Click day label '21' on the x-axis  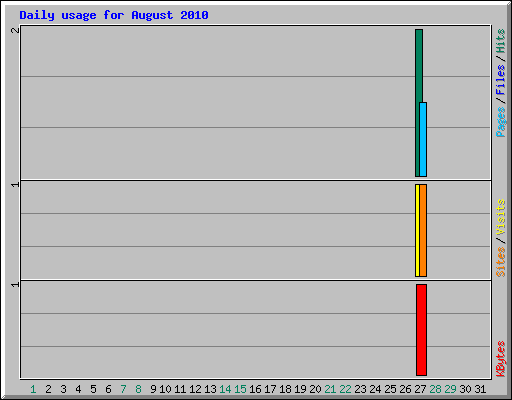(330, 389)
